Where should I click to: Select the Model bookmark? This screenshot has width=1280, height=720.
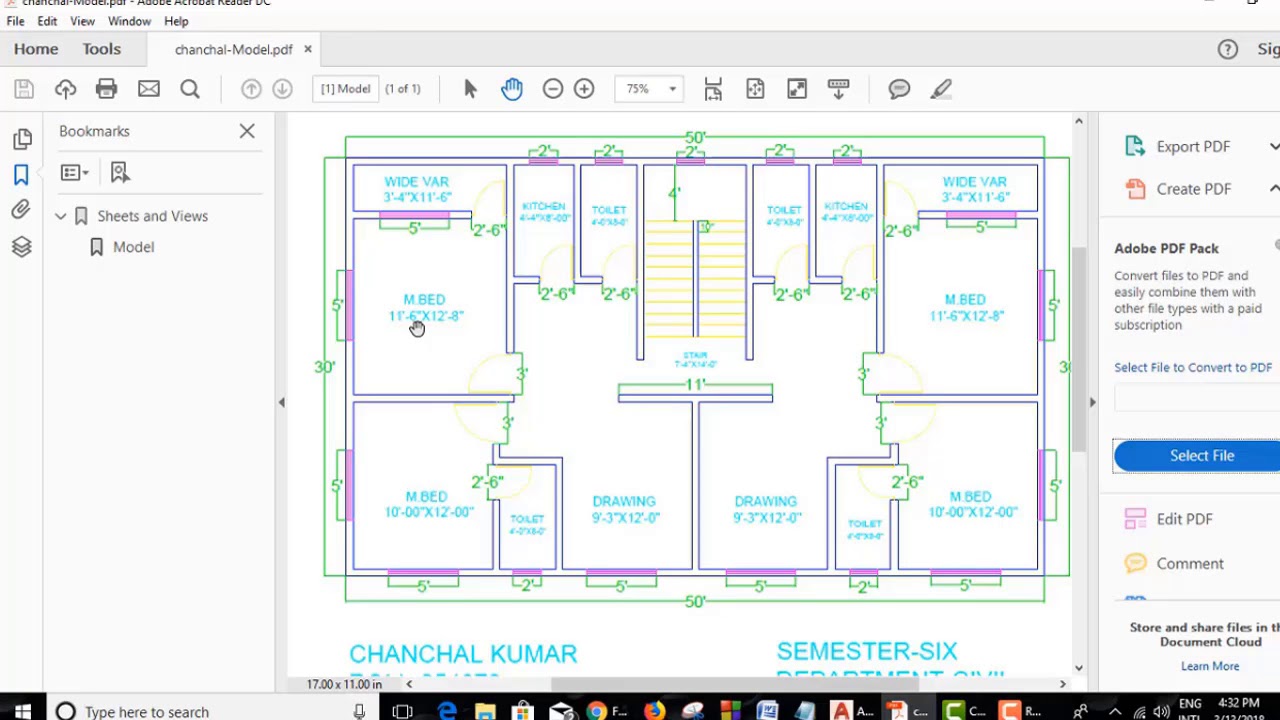click(133, 247)
